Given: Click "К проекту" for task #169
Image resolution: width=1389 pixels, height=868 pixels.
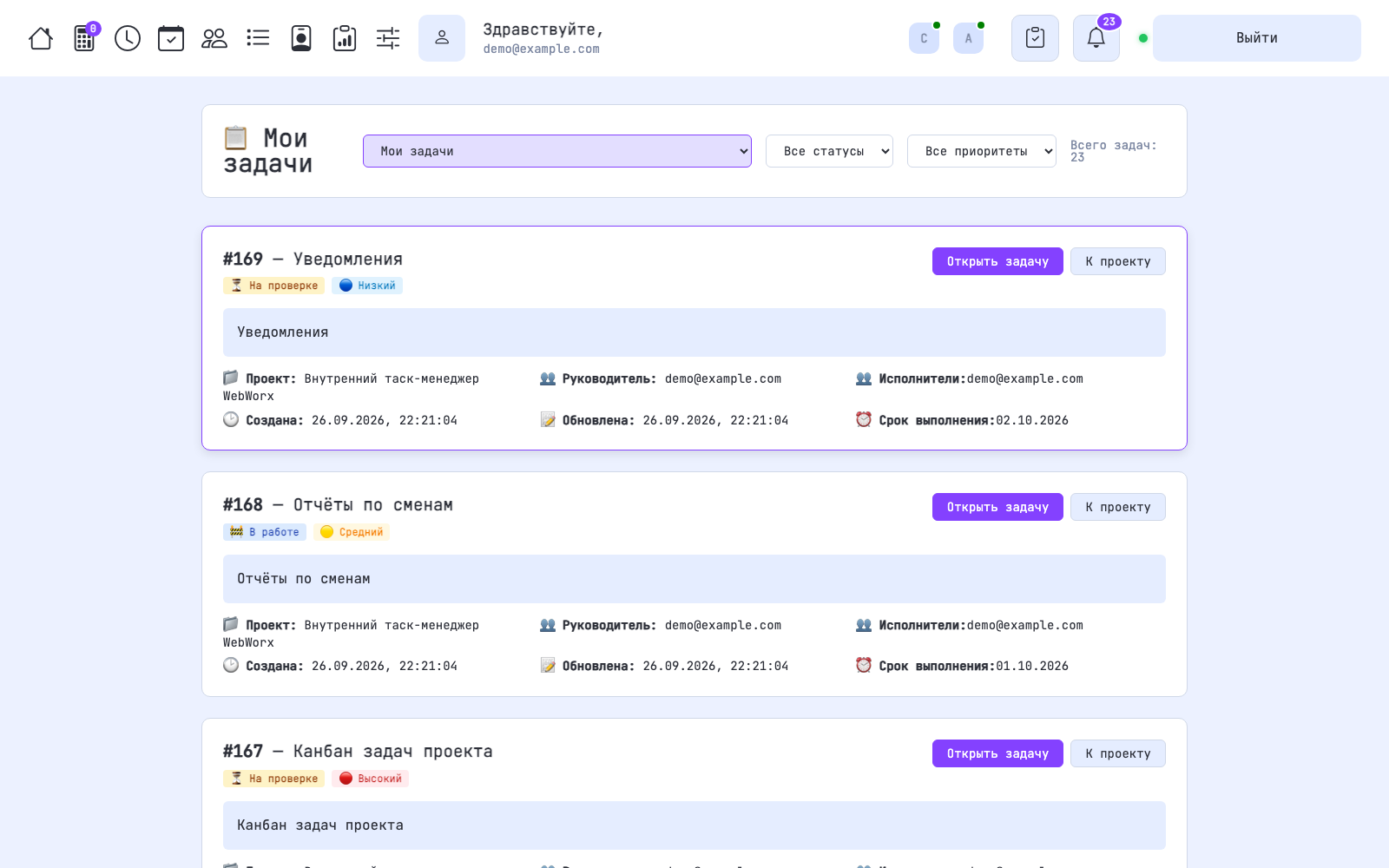Looking at the screenshot, I should 1118,261.
